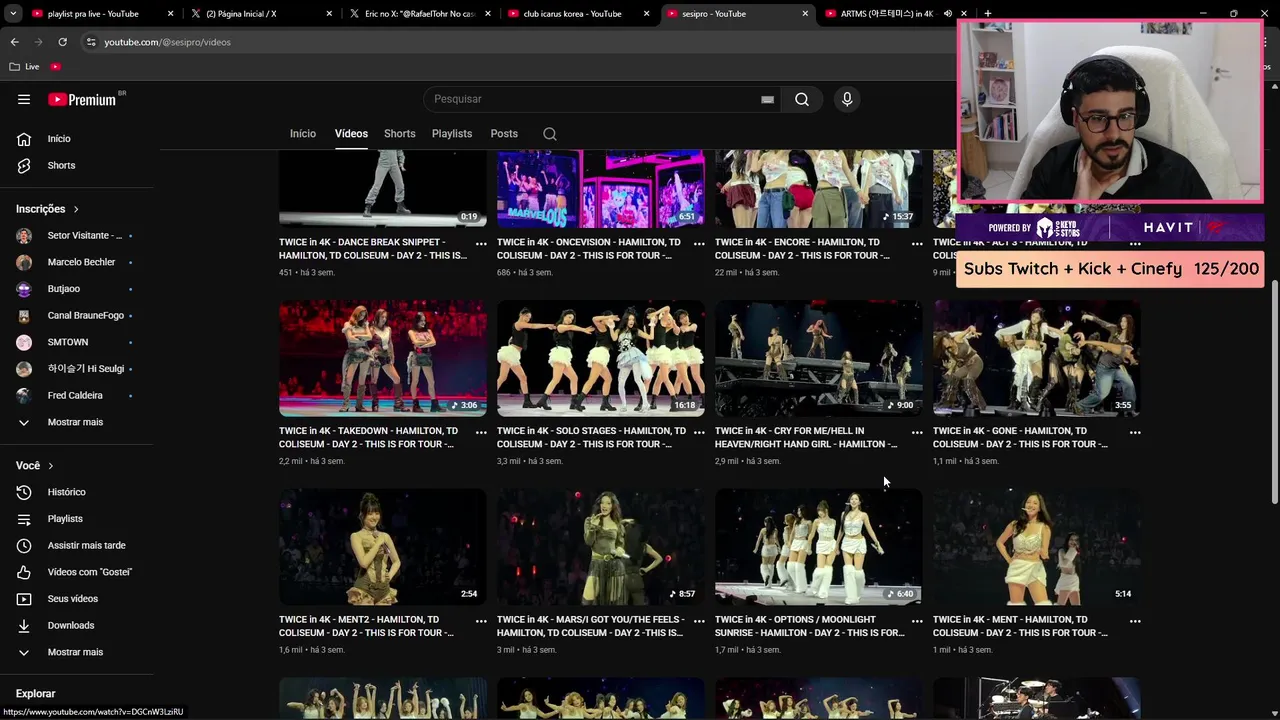1280x720 pixels.
Task: Open the on-screen keyboard icon in search
Action: [767, 99]
